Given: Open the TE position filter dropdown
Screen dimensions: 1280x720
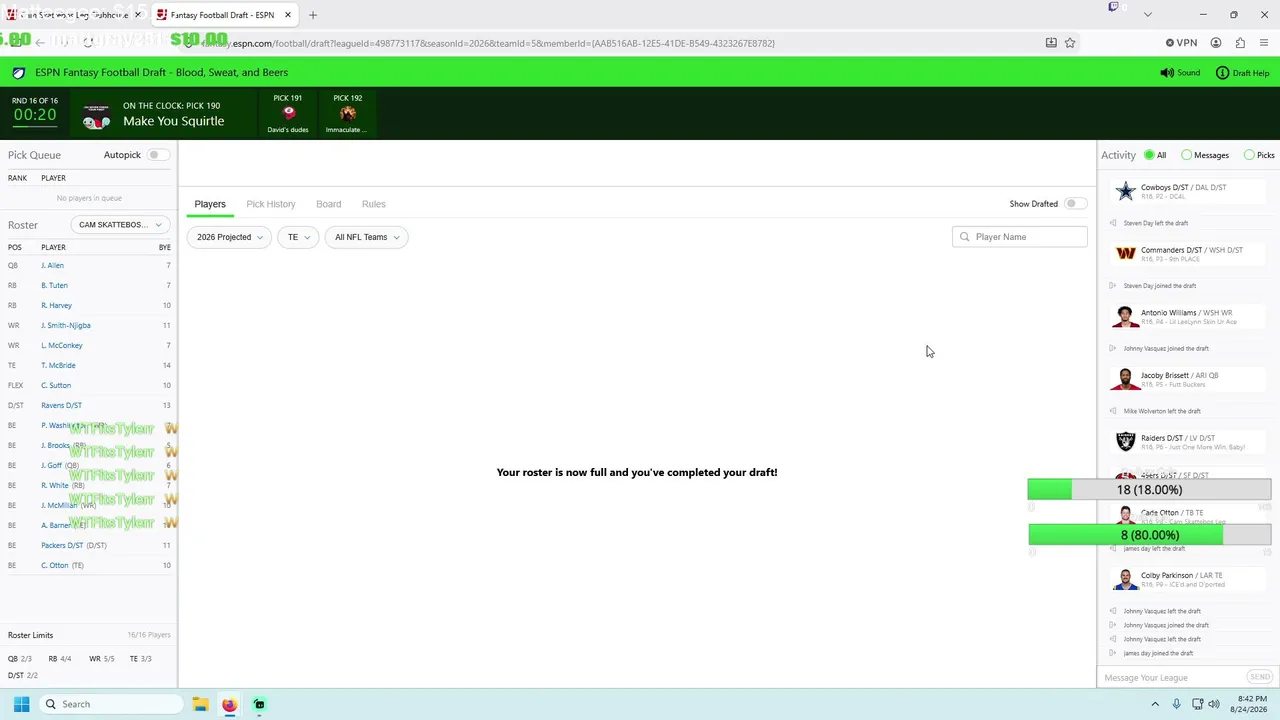Looking at the screenshot, I should [x=298, y=237].
